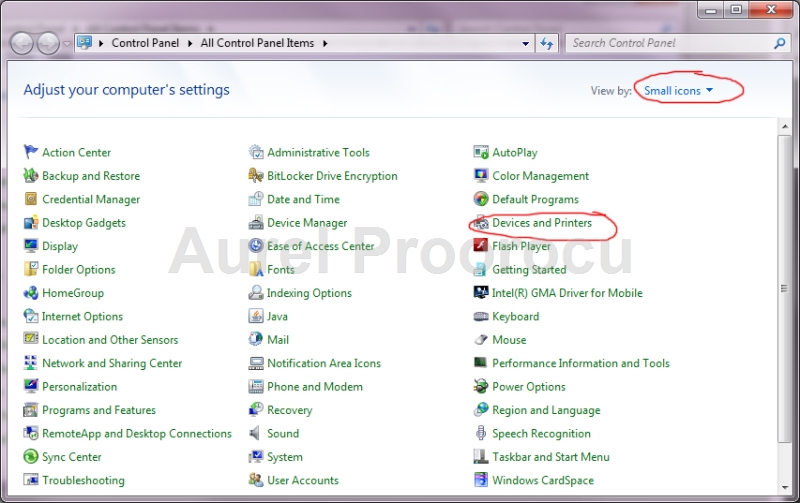Expand the arrow after All Control Panel Items
The width and height of the screenshot is (800, 503).
click(x=325, y=43)
